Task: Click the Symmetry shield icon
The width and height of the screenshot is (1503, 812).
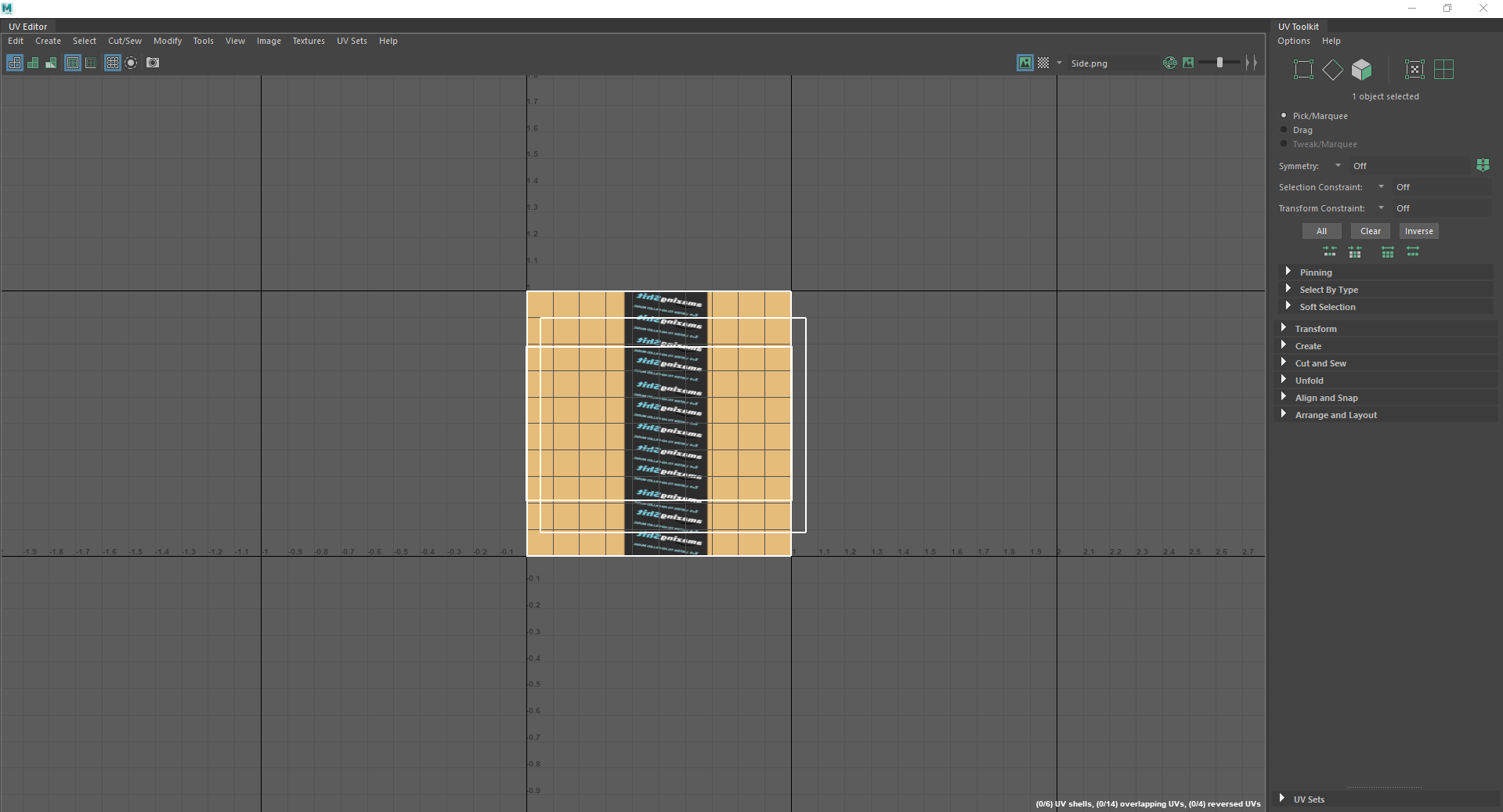Action: pos(1483,165)
